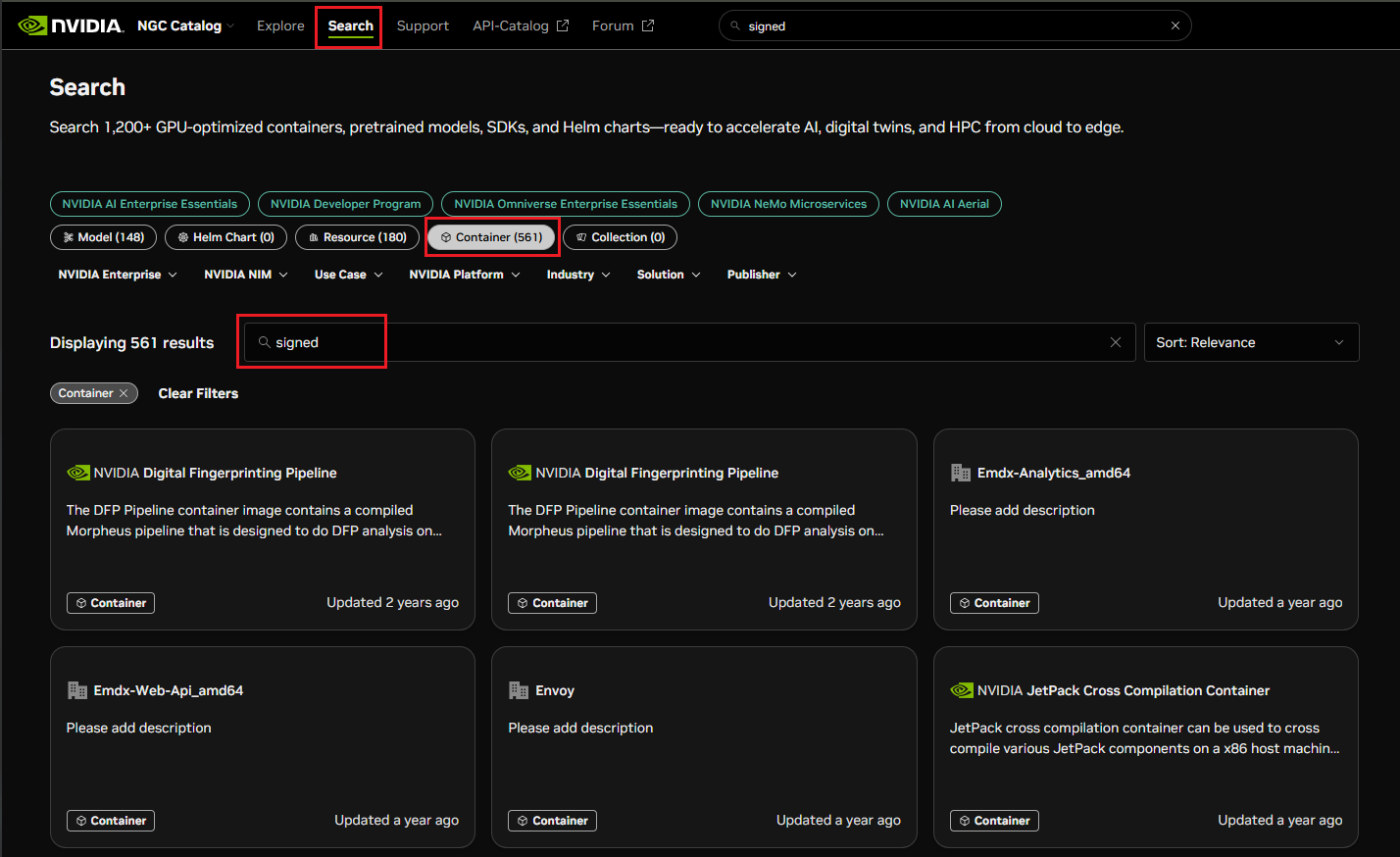Toggle the Collection (0) filter
Screen dimensions: 1400x857
pyautogui.click(x=620, y=237)
